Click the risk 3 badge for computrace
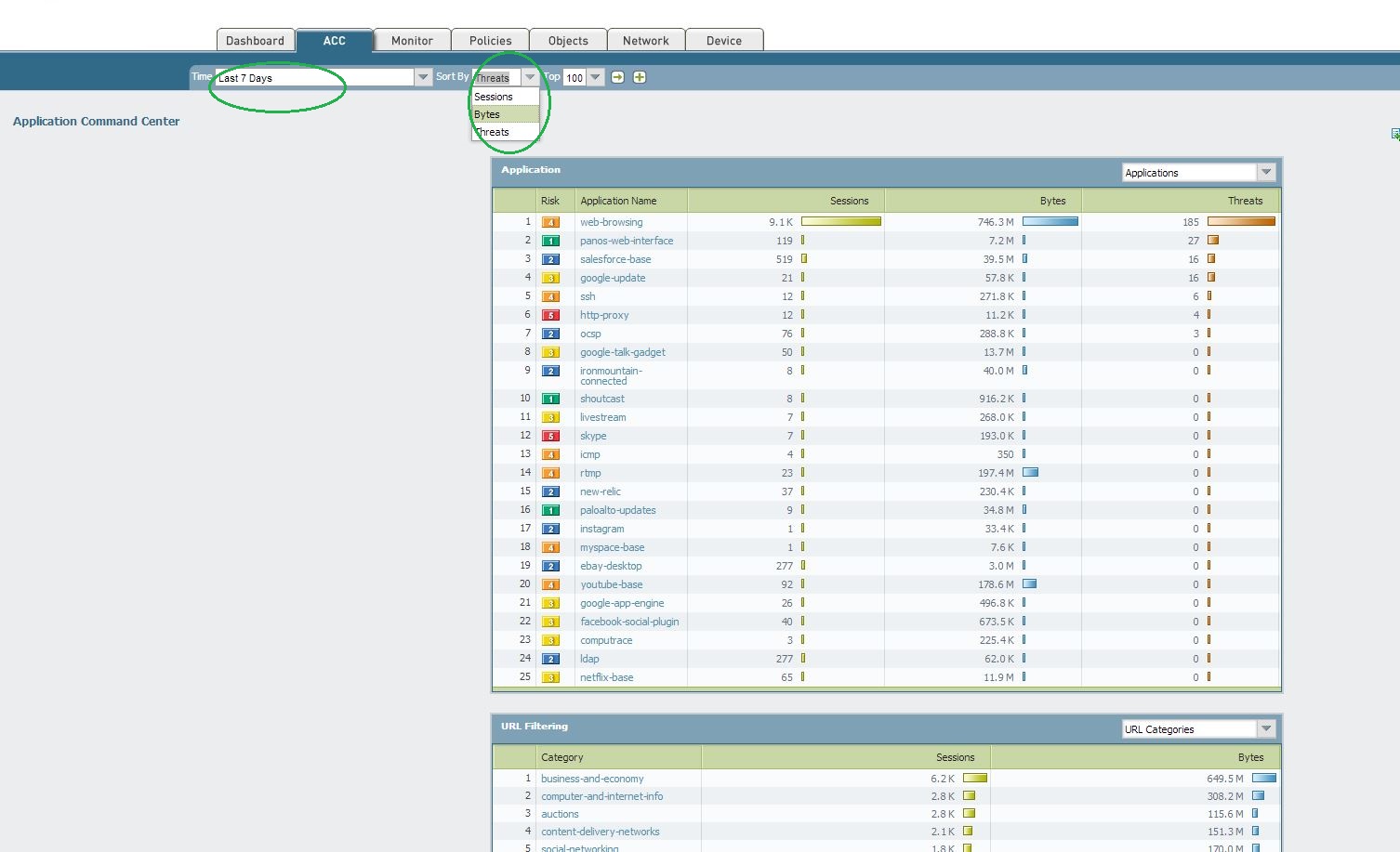Image resolution: width=1400 pixels, height=852 pixels. tap(550, 641)
